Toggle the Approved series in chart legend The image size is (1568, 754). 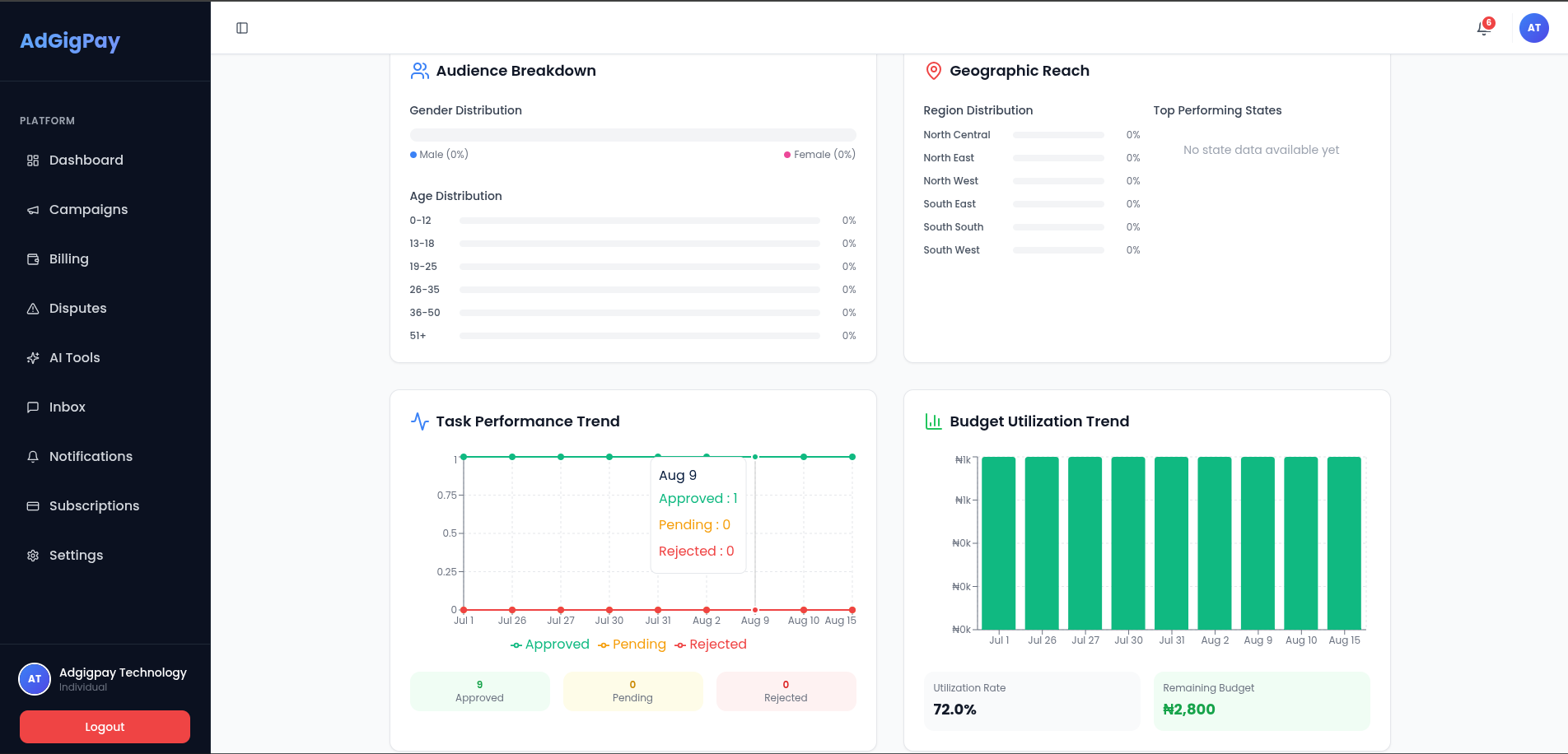pyautogui.click(x=549, y=645)
